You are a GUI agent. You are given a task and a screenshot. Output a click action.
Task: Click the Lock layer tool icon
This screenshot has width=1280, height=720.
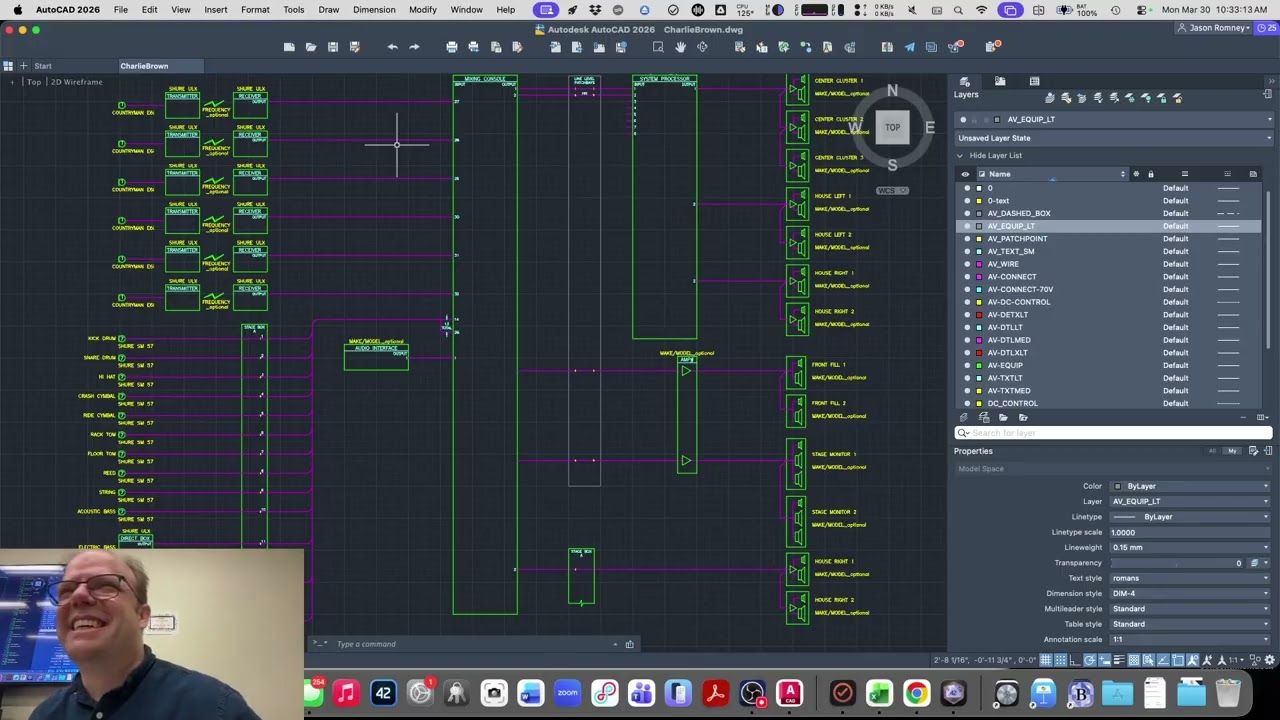(x=1162, y=98)
